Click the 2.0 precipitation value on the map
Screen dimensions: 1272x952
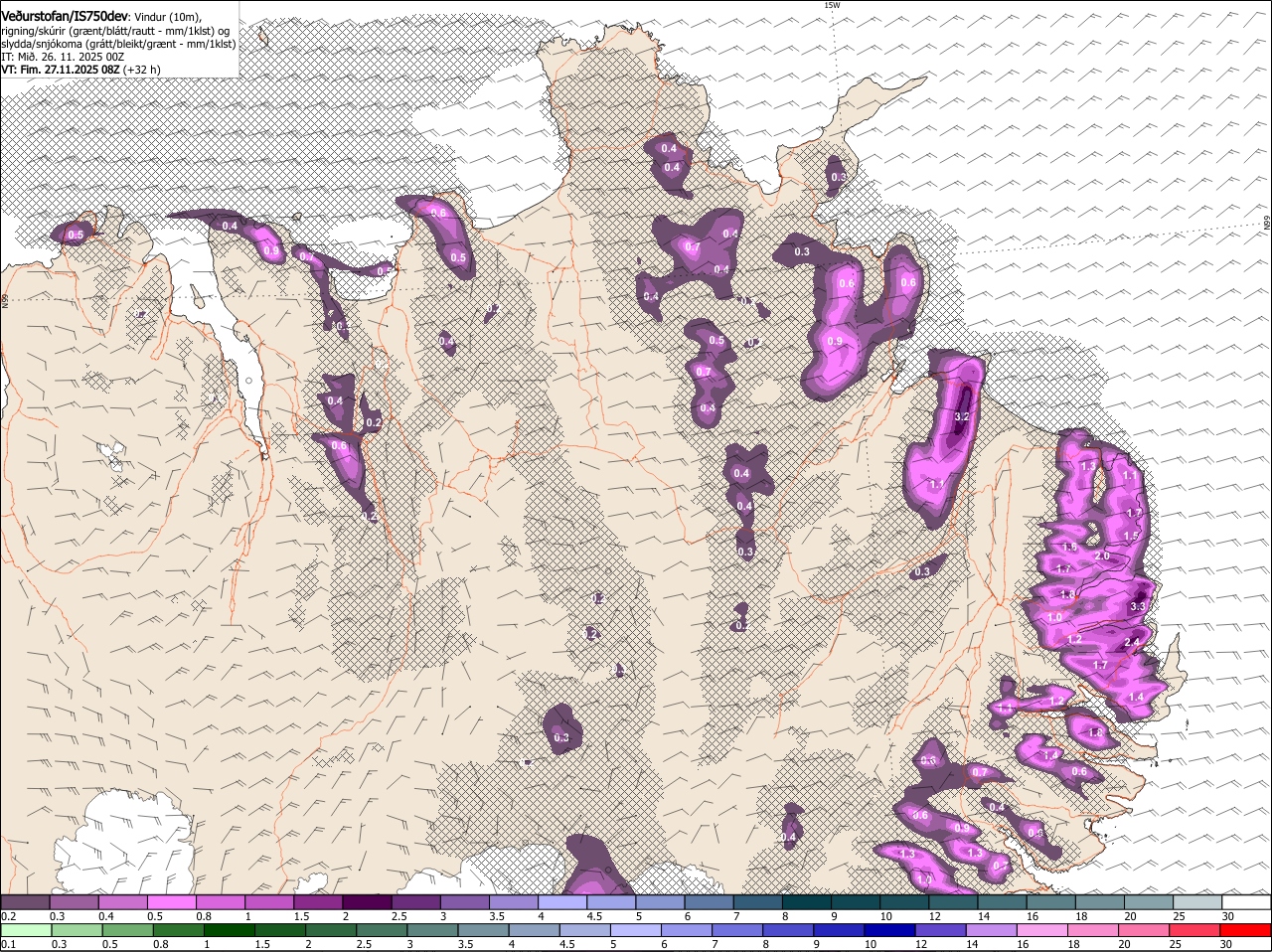[1102, 556]
